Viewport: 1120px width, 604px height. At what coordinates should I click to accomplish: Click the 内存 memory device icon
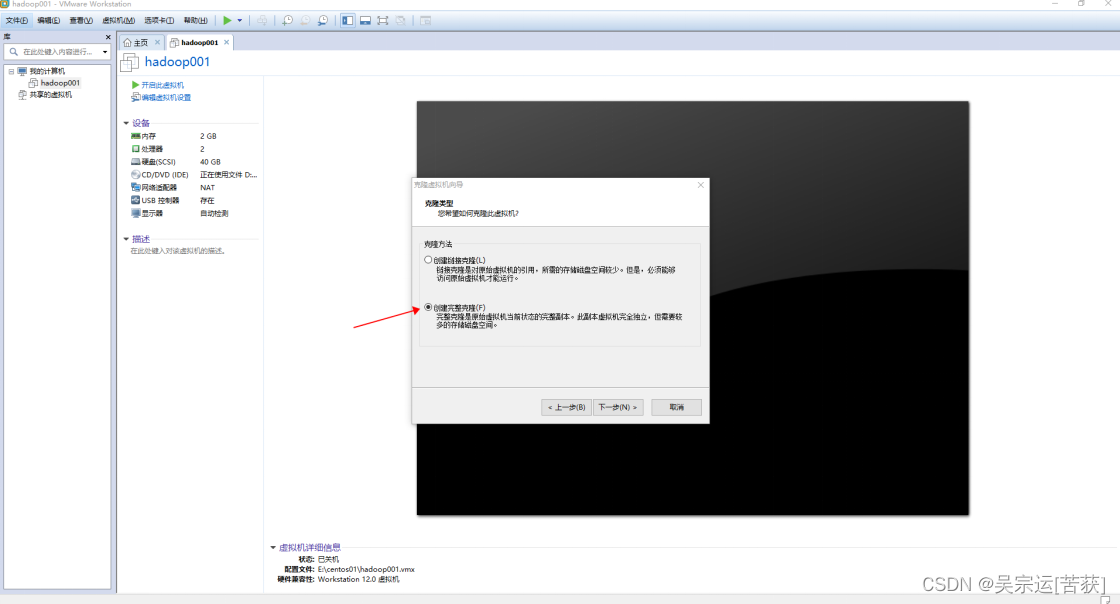(x=136, y=136)
